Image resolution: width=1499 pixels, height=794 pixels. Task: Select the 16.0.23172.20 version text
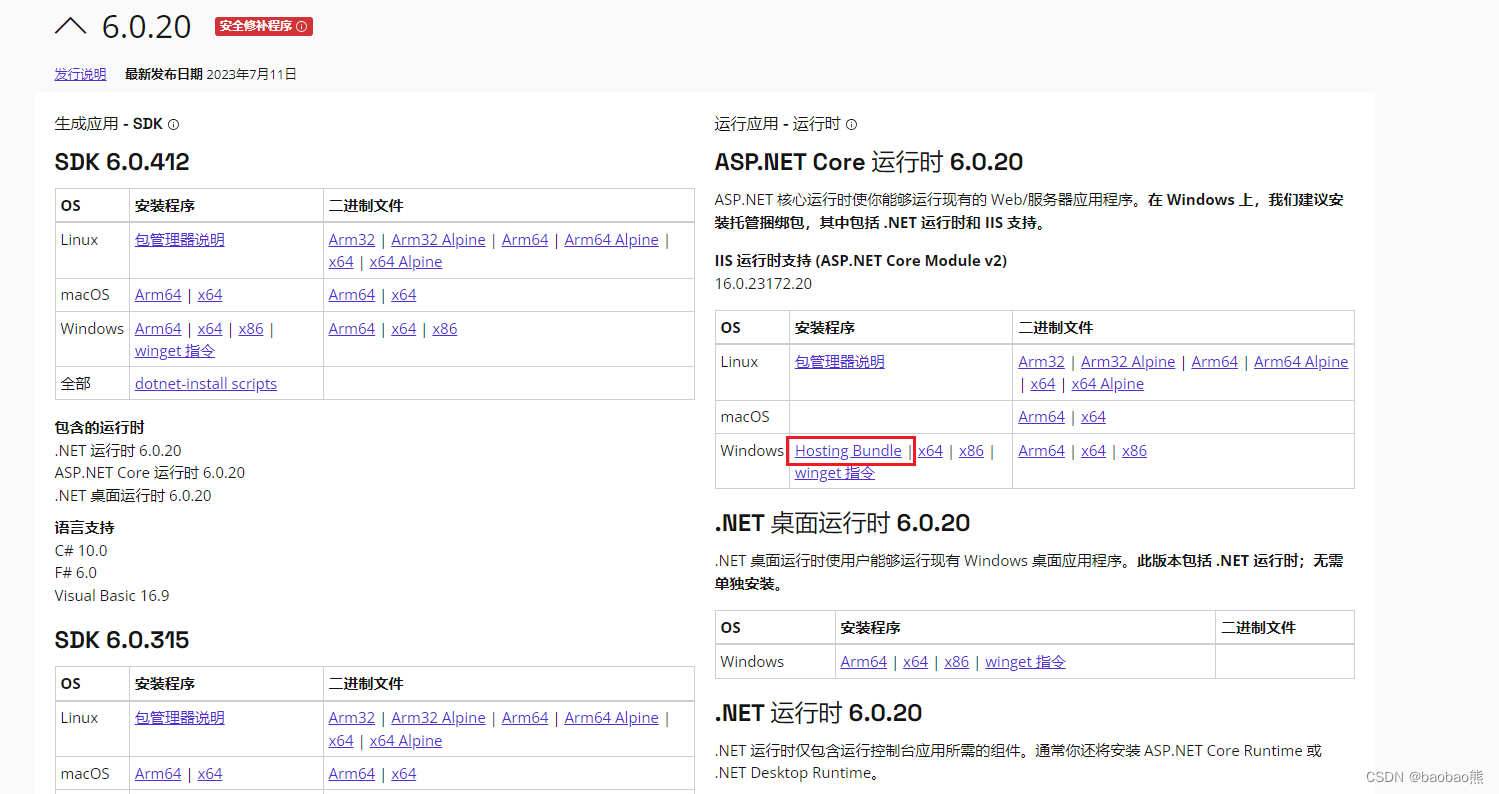pos(764,284)
